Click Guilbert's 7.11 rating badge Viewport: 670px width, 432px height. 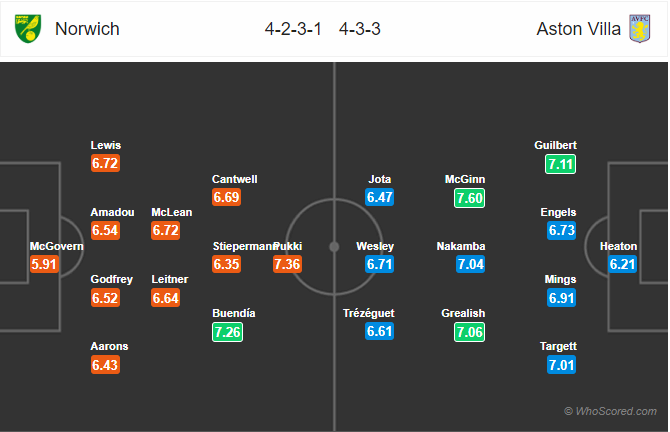[560, 164]
